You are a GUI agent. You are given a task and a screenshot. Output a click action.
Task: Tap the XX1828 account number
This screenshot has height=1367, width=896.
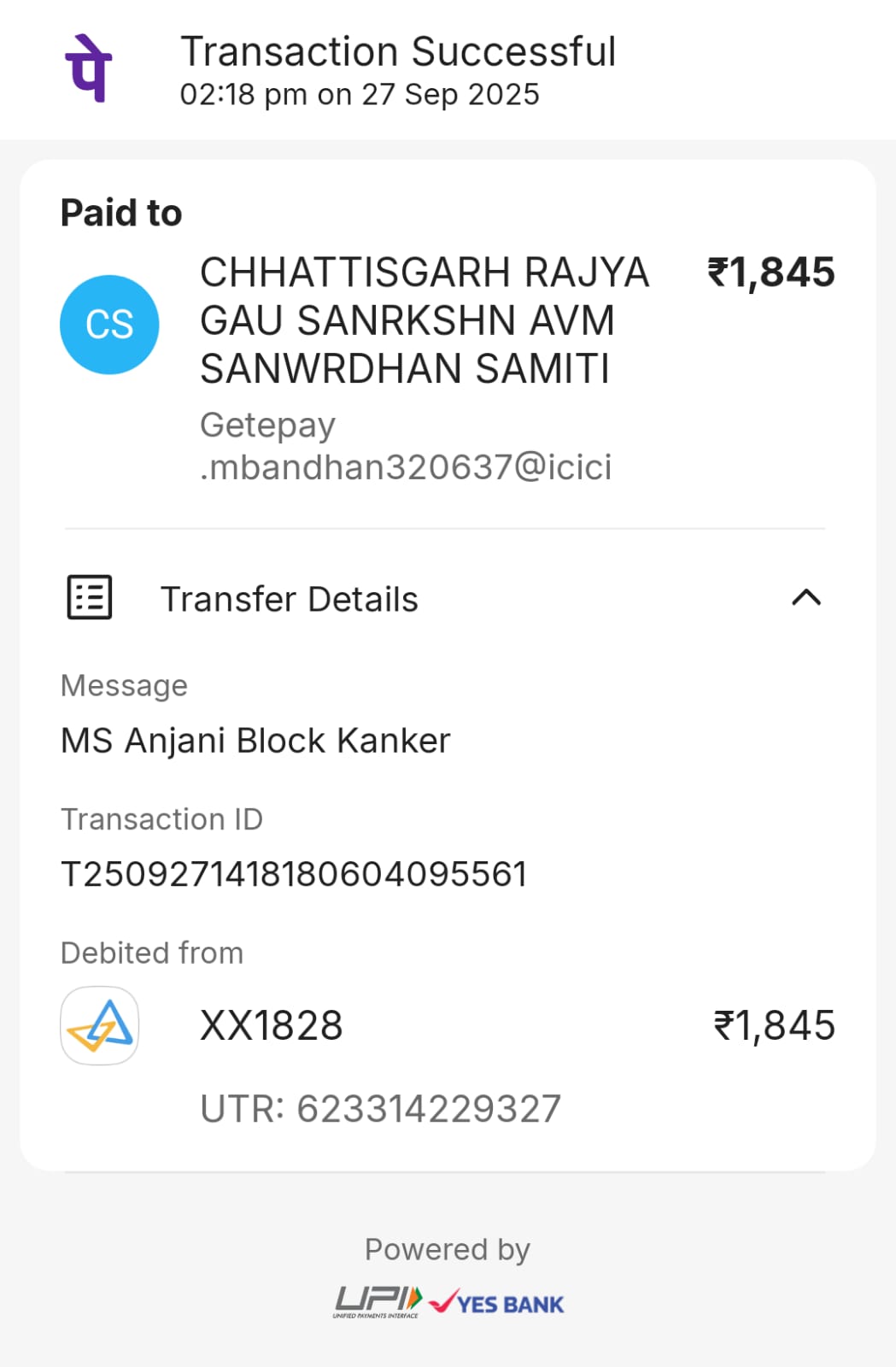272,1025
